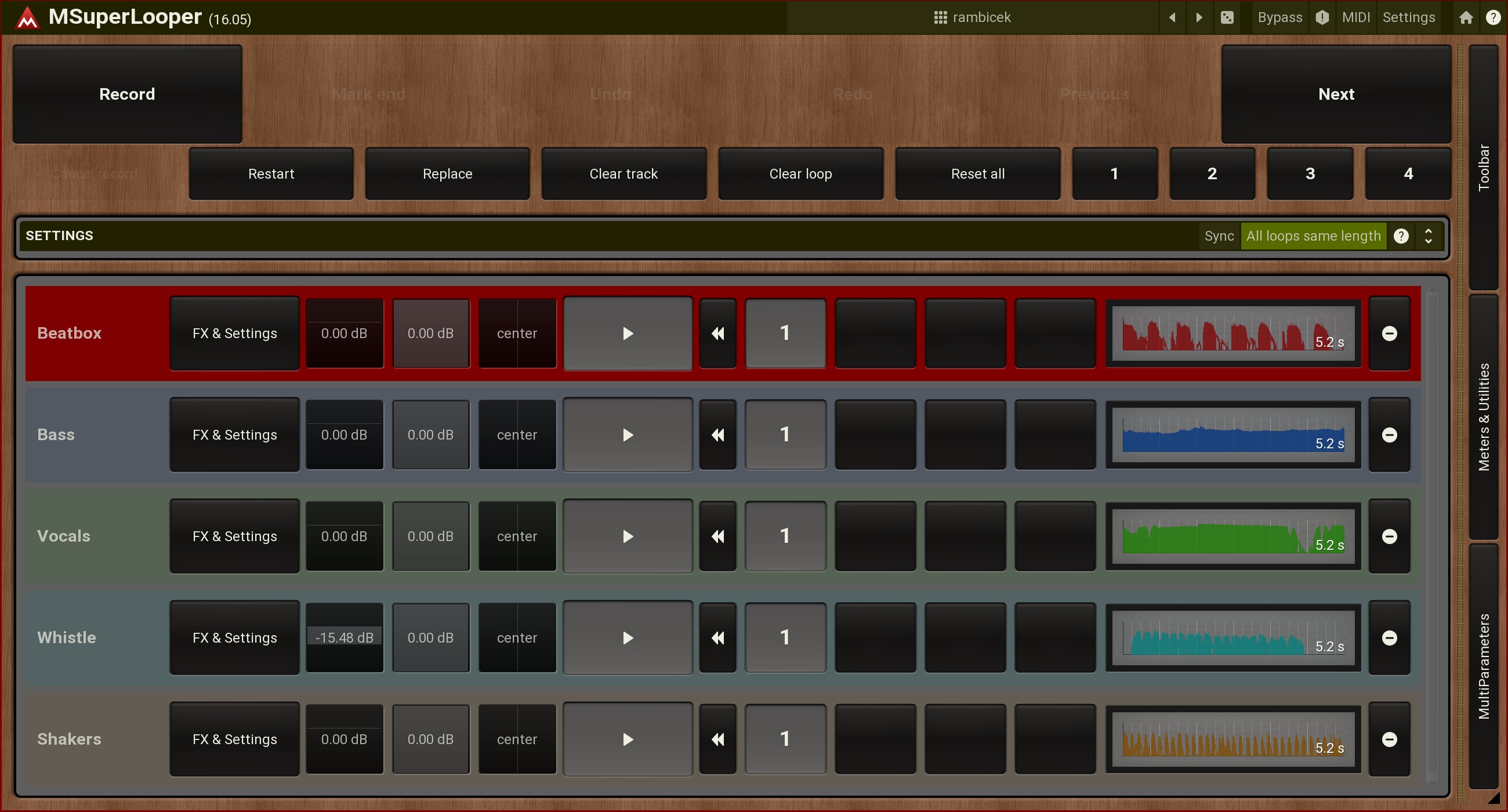The image size is (1508, 812).
Task: Open Sync mode All loops same length
Action: pos(1313,236)
